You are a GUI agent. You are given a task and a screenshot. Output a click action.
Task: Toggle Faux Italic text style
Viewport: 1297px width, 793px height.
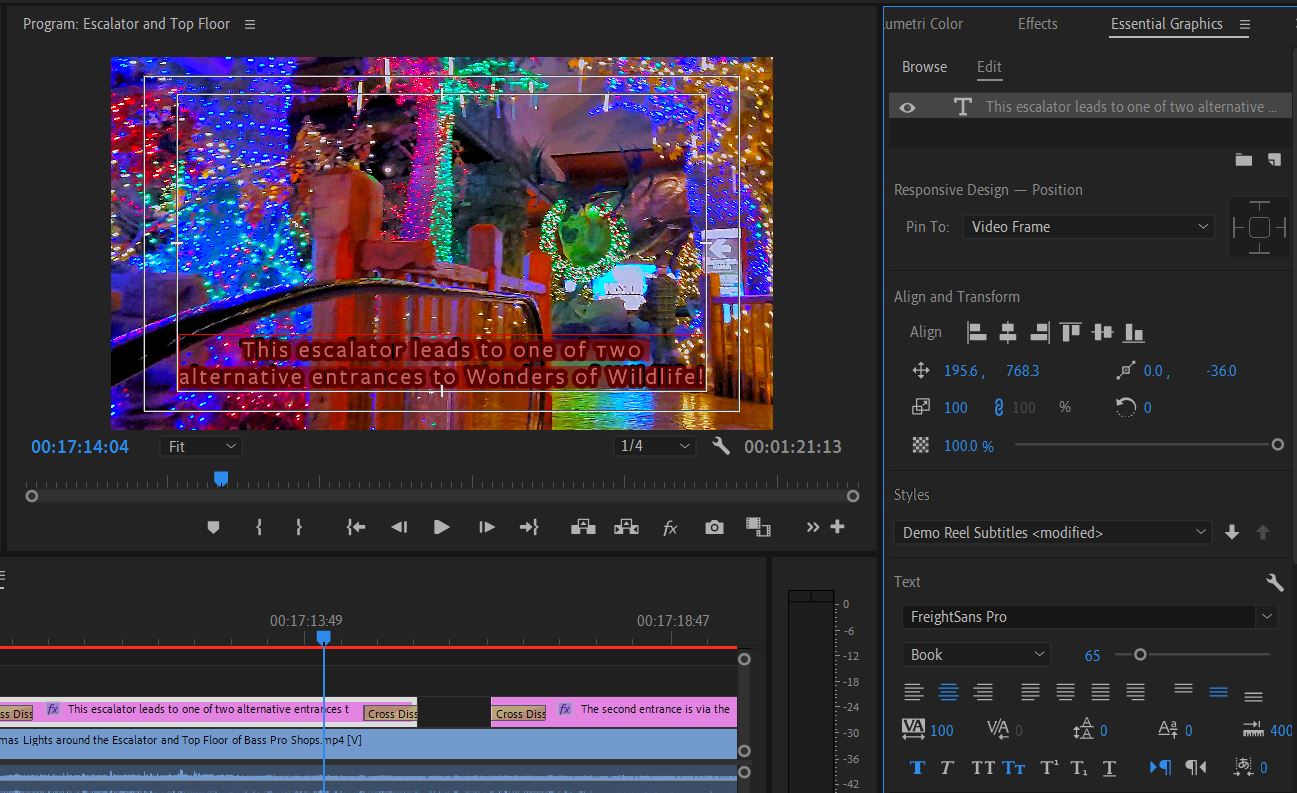tap(947, 768)
